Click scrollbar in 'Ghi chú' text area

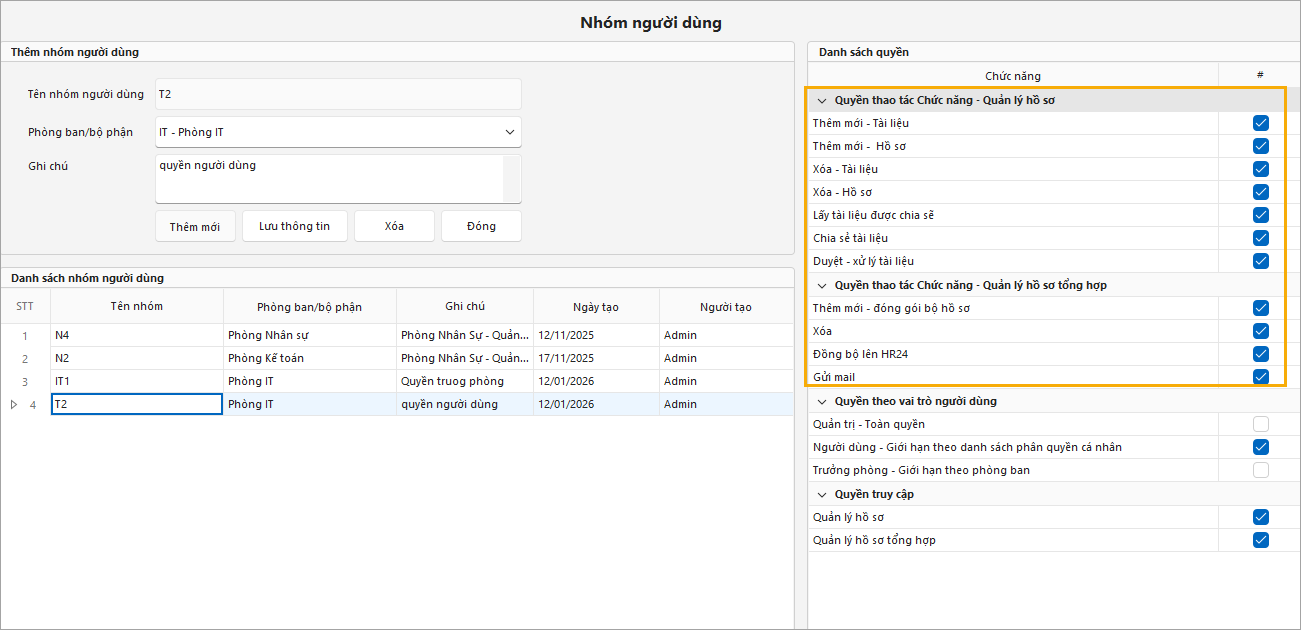(x=511, y=179)
